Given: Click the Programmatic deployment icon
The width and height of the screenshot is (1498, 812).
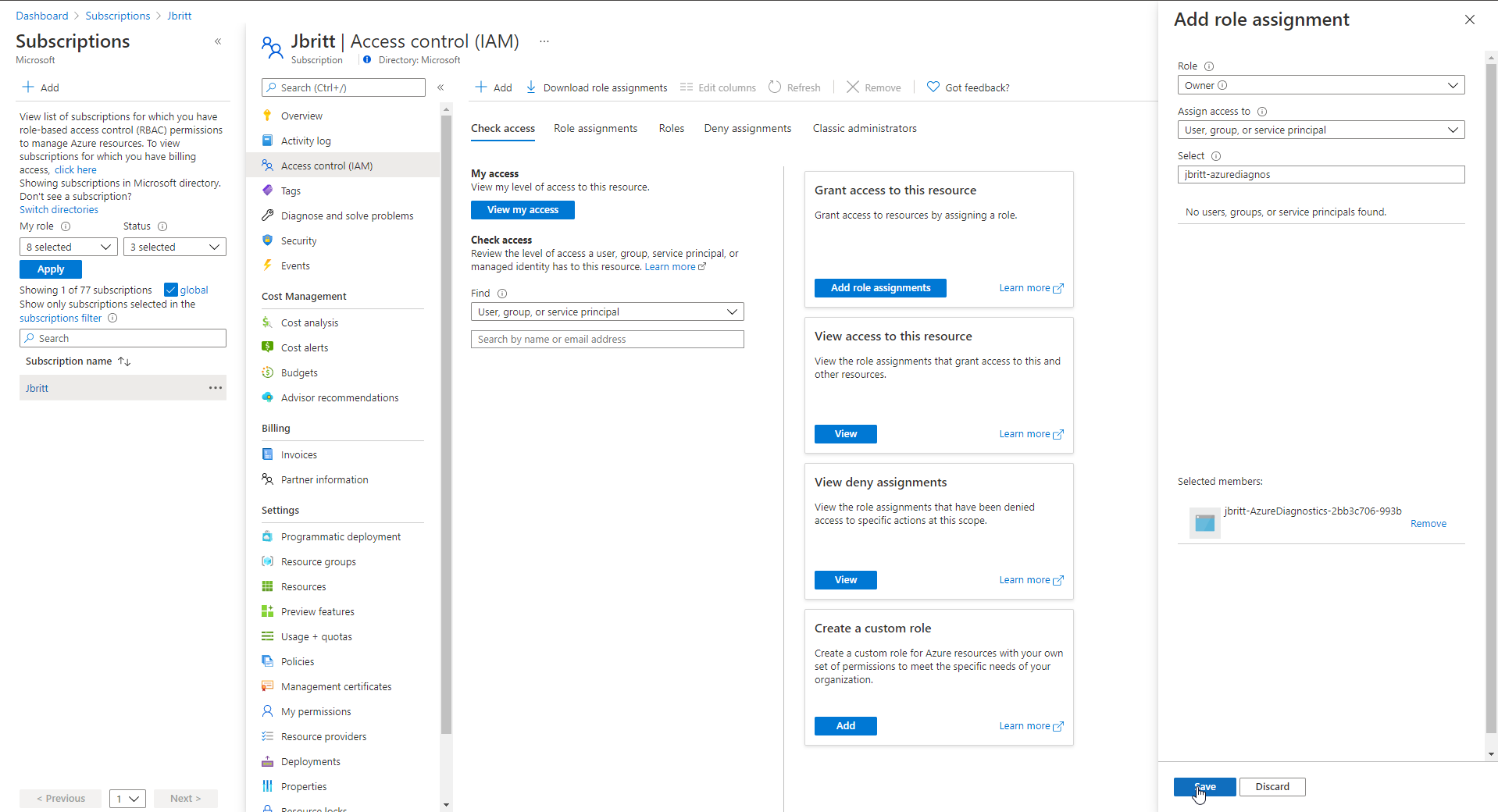Looking at the screenshot, I should (x=267, y=536).
